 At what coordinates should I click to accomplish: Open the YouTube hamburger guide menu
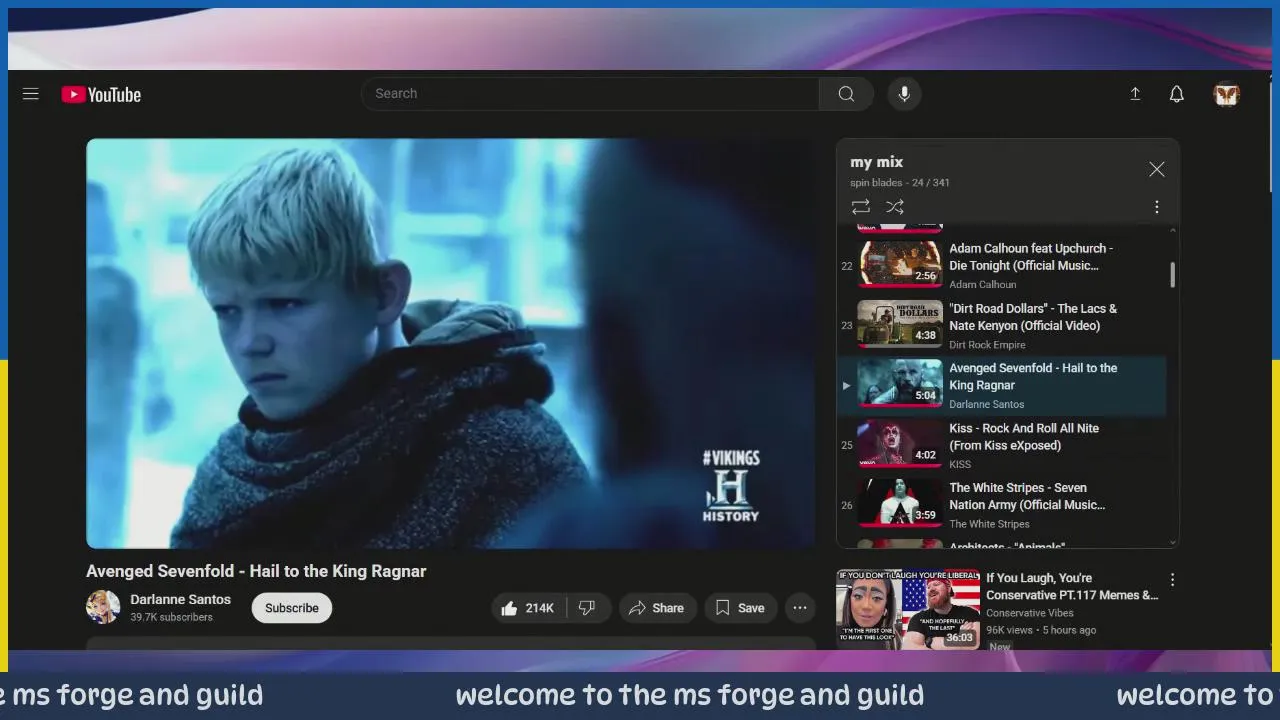pos(31,94)
